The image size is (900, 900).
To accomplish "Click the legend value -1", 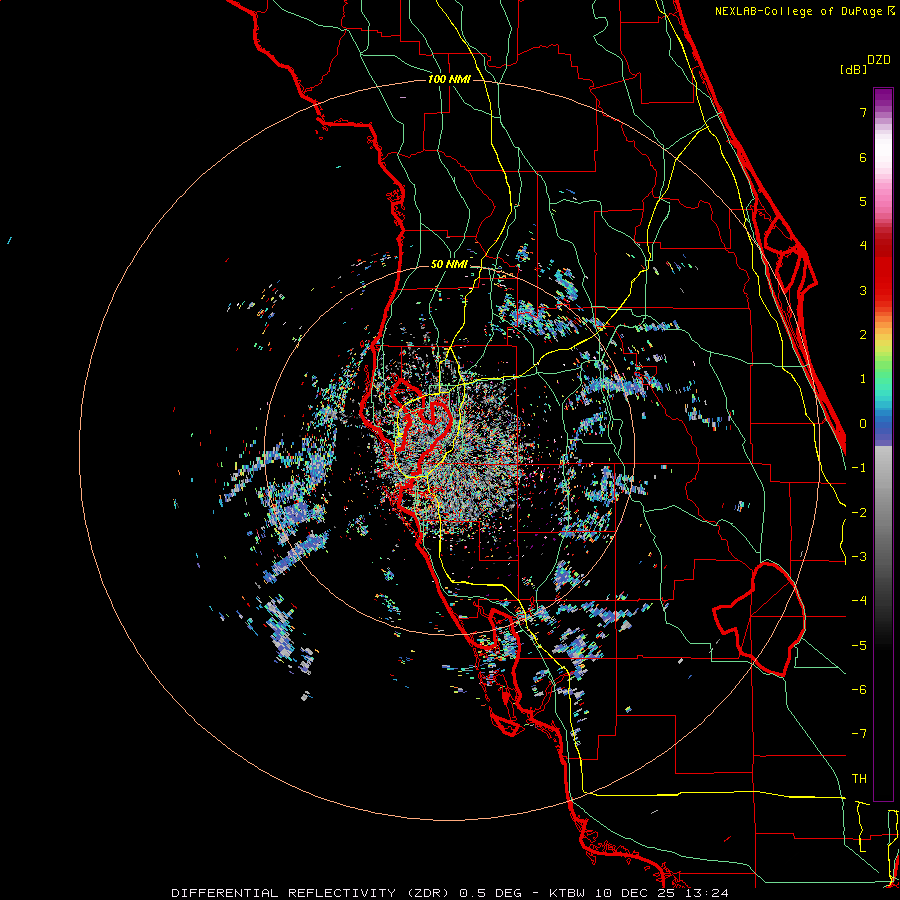I will pos(859,468).
